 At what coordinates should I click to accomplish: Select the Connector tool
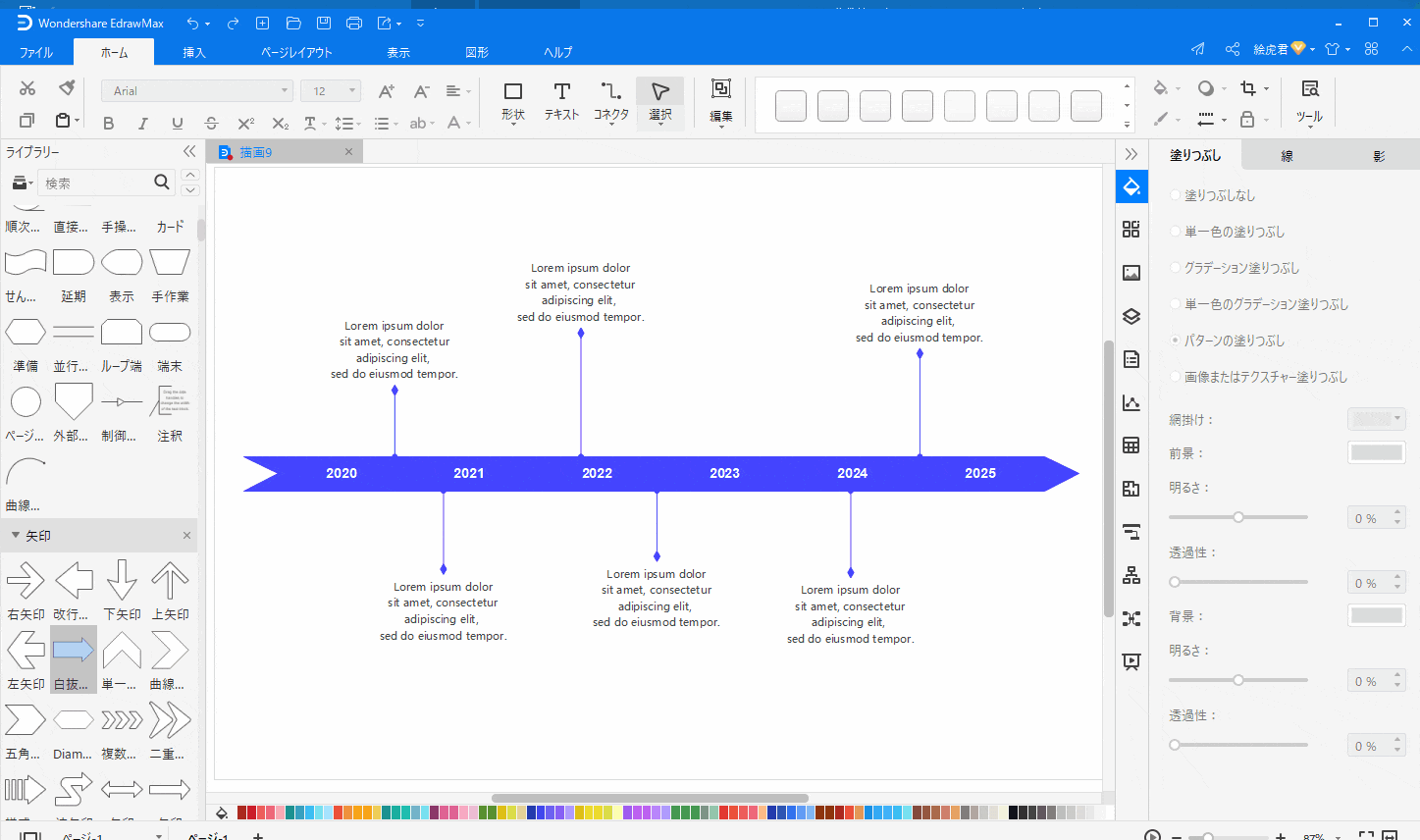(610, 101)
